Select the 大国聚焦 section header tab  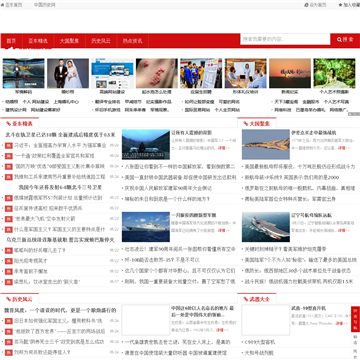tap(257, 123)
